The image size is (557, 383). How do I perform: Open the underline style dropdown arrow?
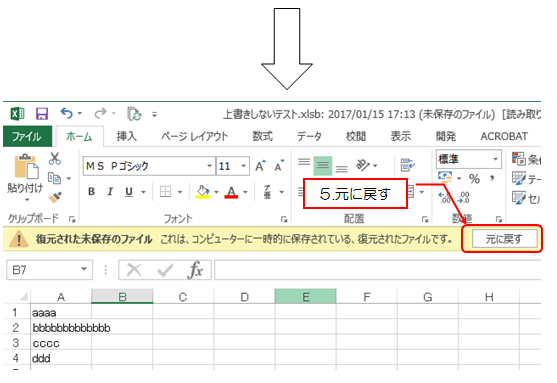pos(144,192)
